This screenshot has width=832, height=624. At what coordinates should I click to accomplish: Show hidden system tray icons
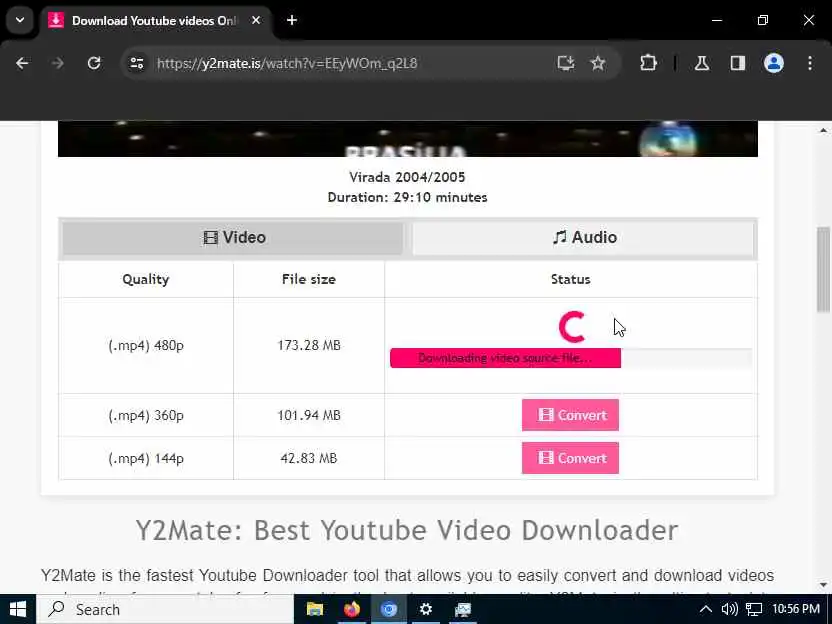(x=706, y=609)
